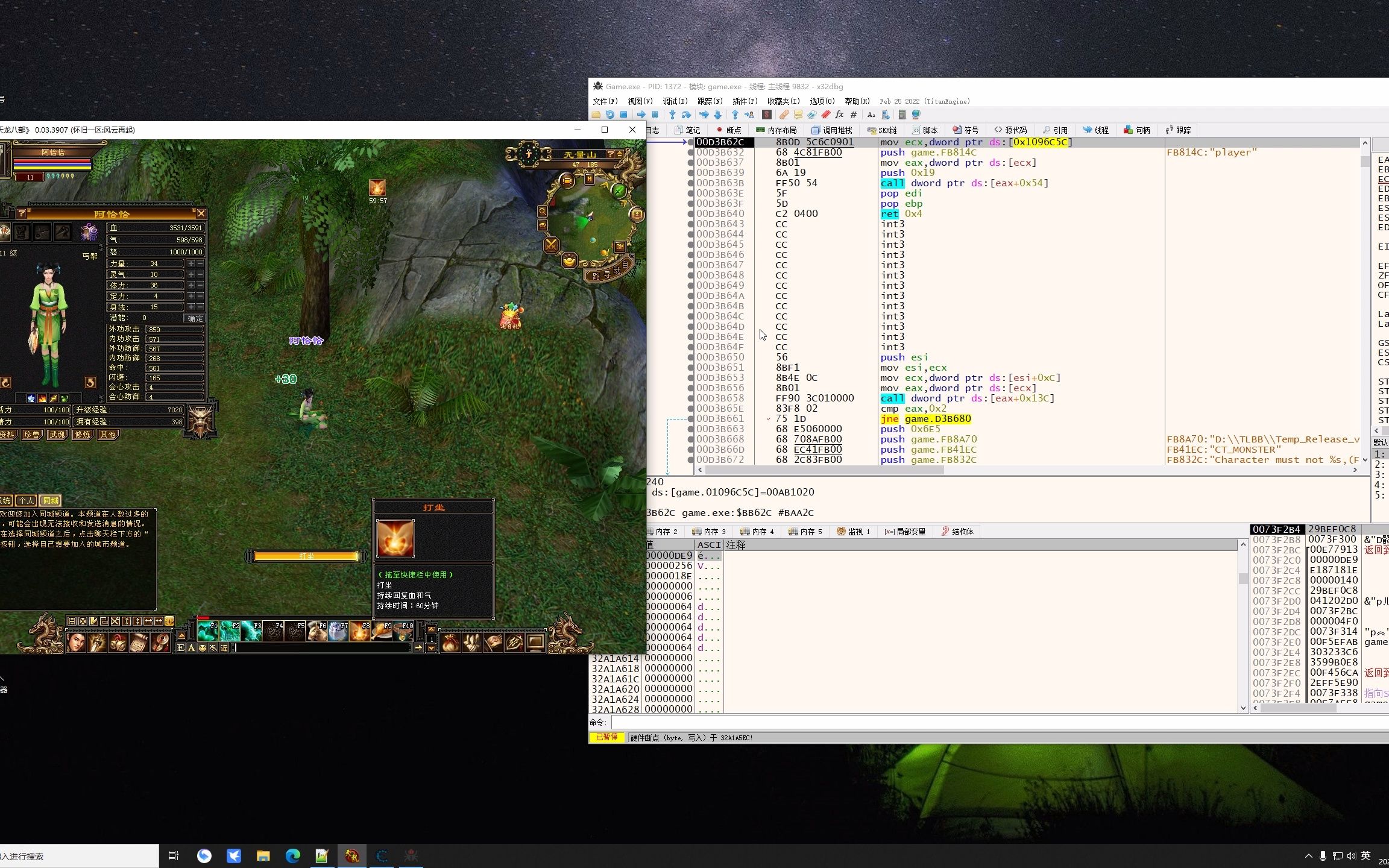The image size is (1389, 868).
Task: Switch to the 内存布局 memory map tab
Action: pyautogui.click(x=776, y=130)
